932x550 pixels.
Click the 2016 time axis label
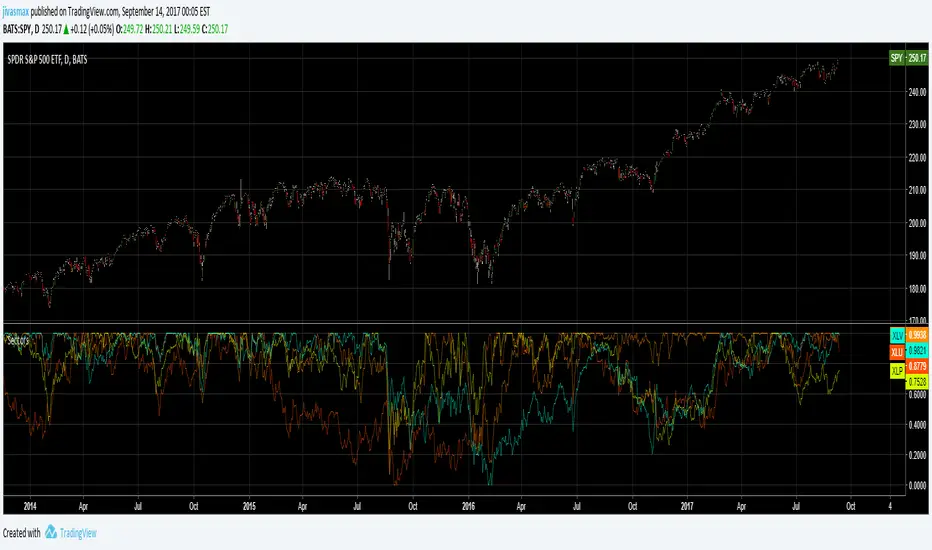click(468, 506)
